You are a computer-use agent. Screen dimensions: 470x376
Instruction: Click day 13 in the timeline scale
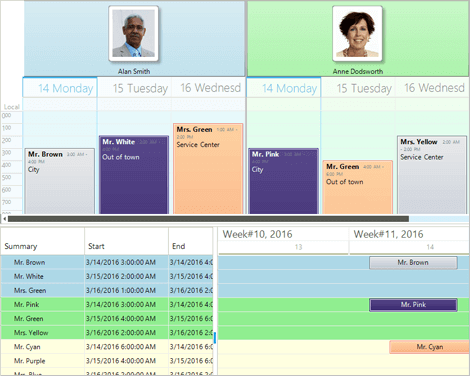pos(298,247)
